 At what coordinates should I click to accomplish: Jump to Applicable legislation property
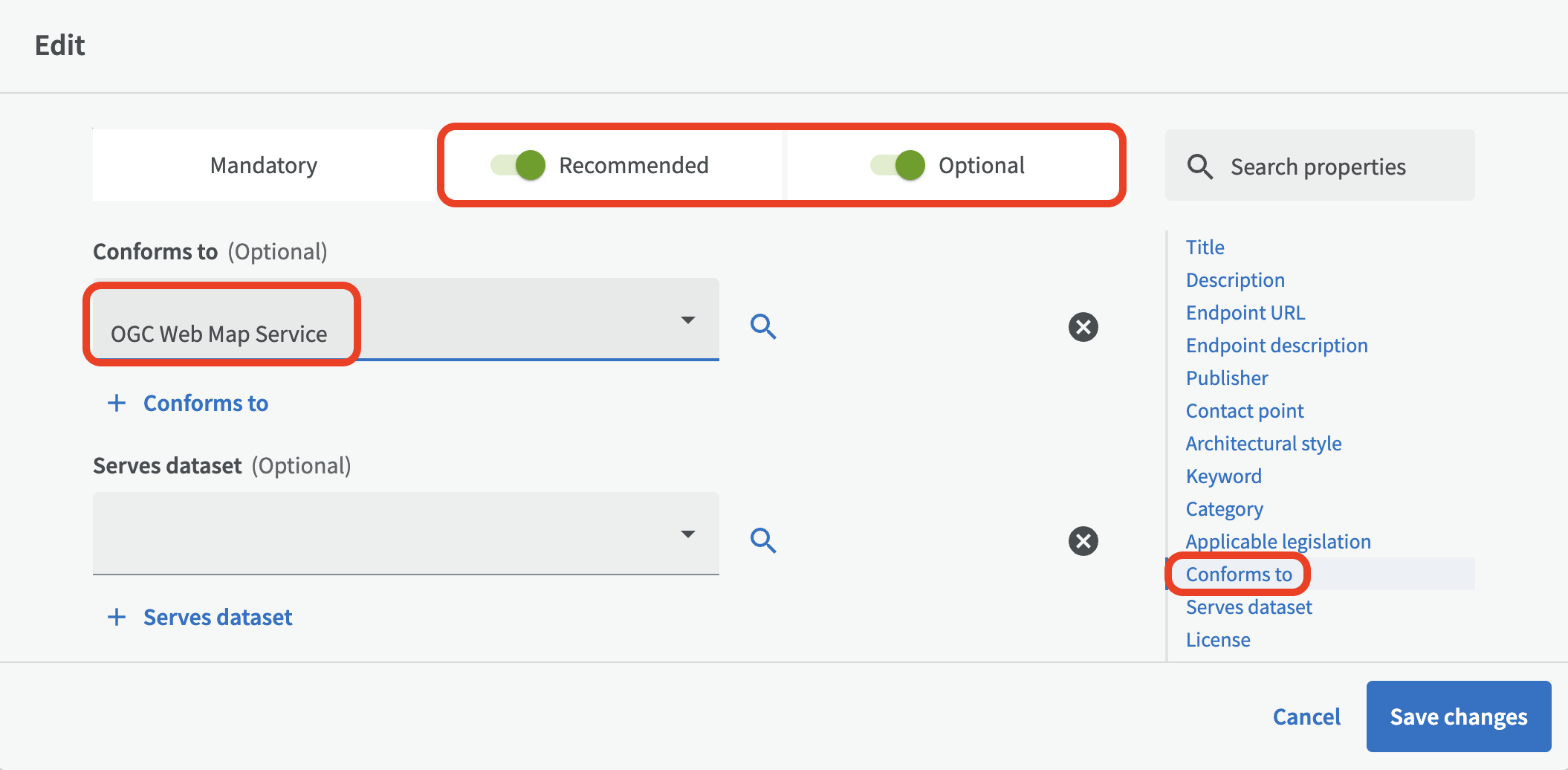[1278, 542]
